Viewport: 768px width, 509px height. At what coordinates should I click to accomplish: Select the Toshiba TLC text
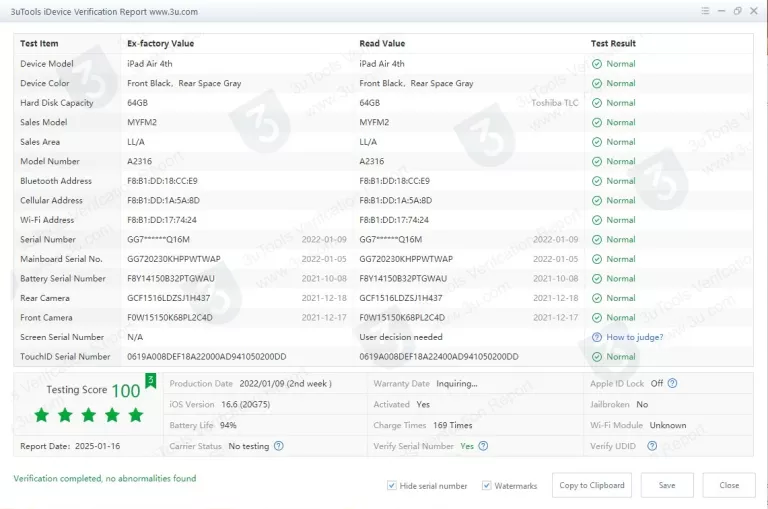click(555, 103)
